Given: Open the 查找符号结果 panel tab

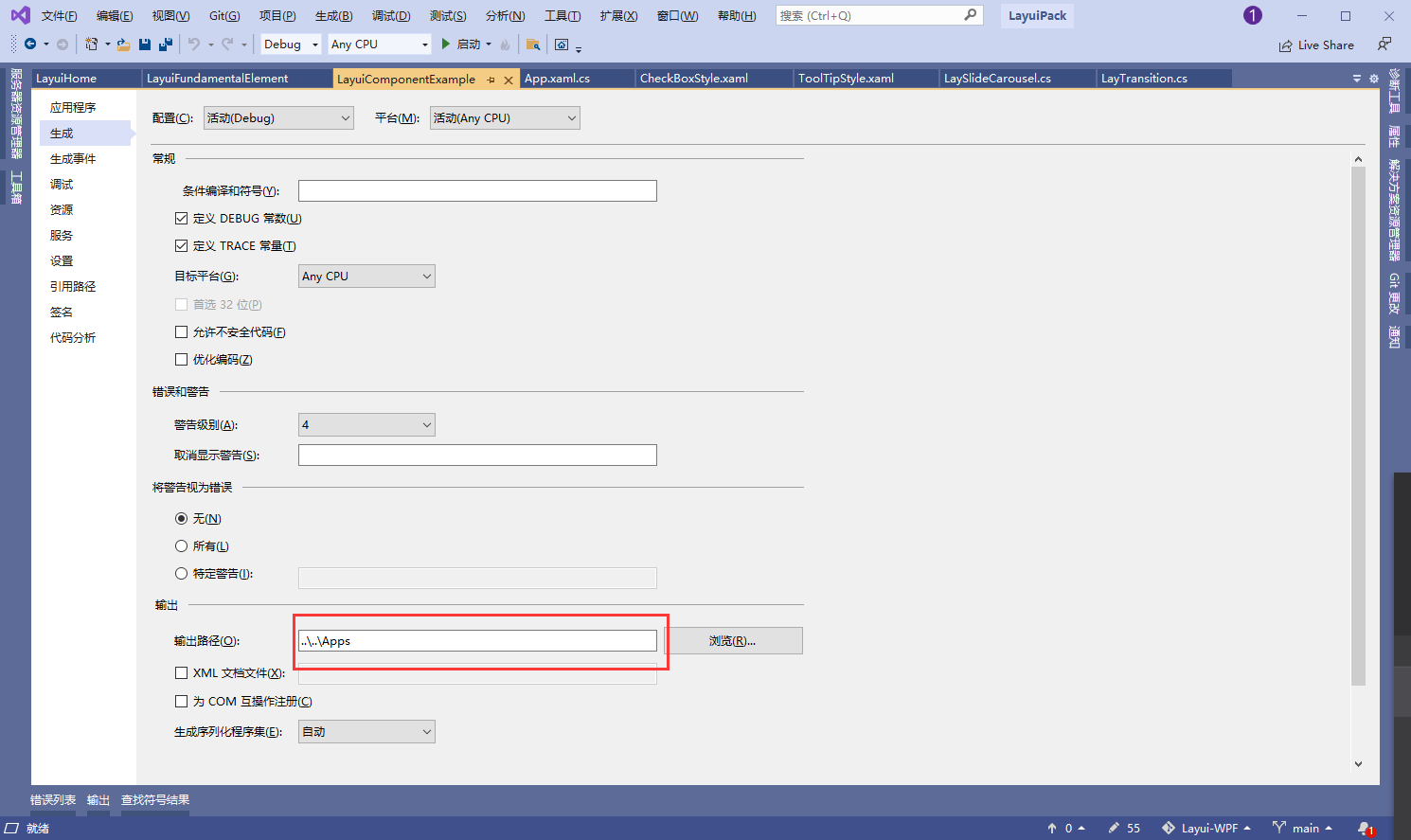Looking at the screenshot, I should click(155, 800).
